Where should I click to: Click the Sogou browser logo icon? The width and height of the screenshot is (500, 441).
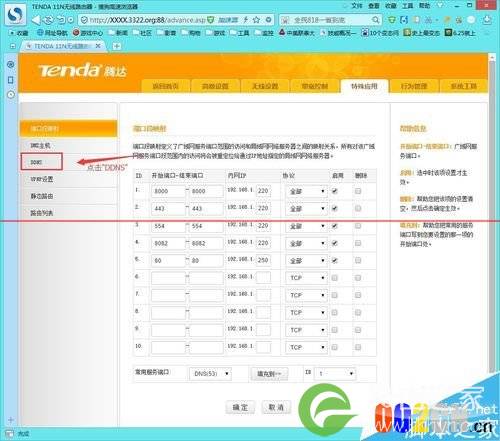(15, 14)
